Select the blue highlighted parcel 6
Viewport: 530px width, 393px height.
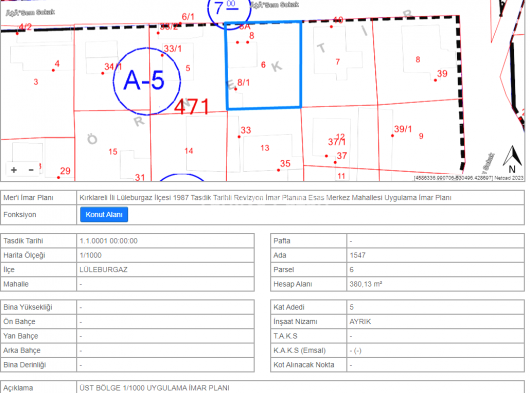click(x=264, y=66)
